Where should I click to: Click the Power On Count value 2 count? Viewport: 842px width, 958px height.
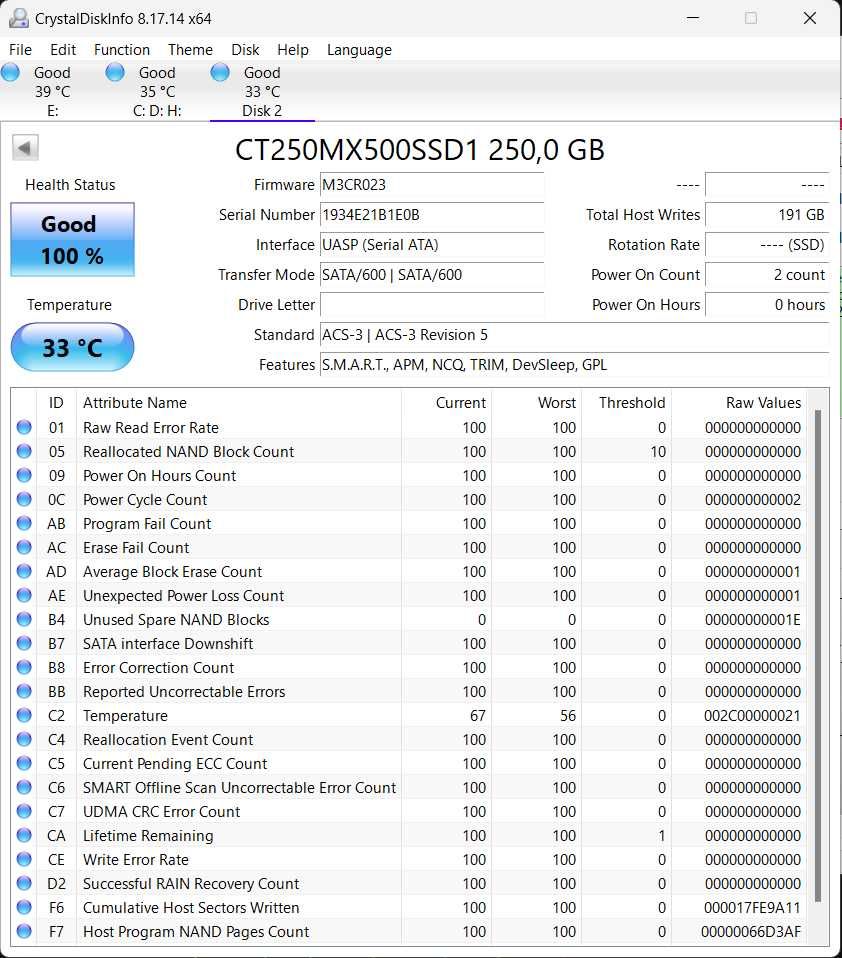tap(767, 274)
